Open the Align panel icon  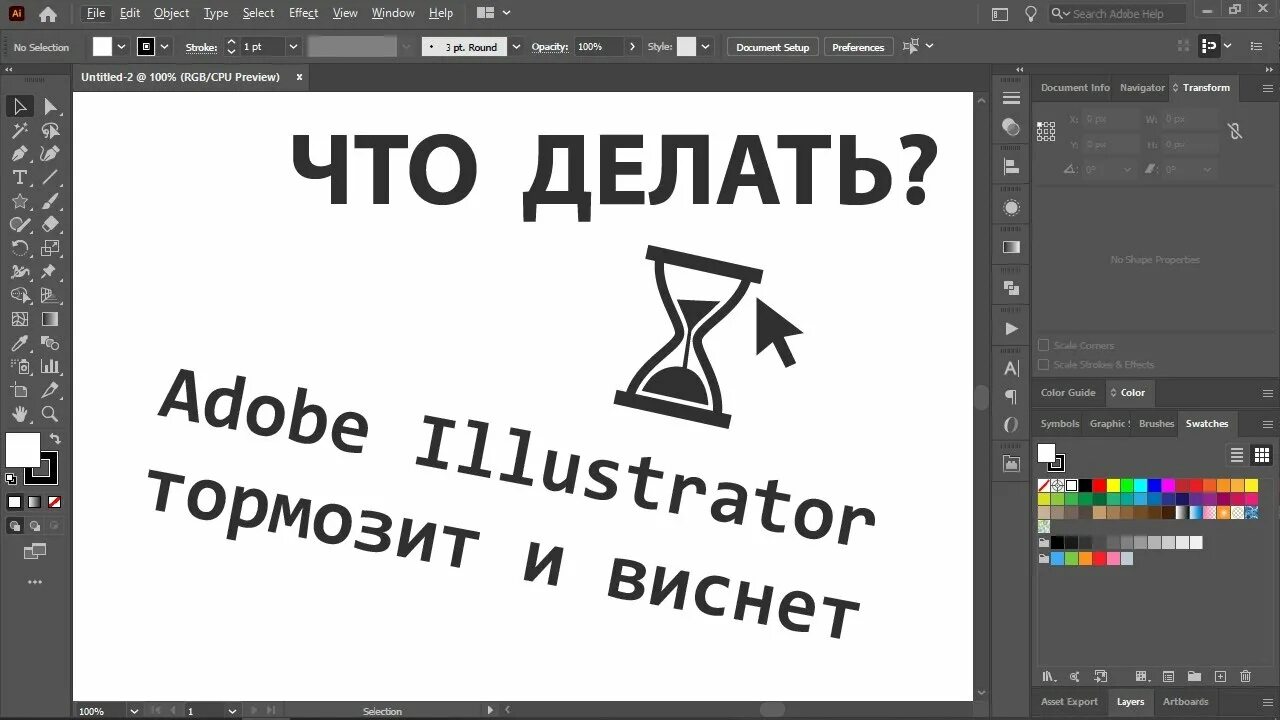tap(1011, 167)
